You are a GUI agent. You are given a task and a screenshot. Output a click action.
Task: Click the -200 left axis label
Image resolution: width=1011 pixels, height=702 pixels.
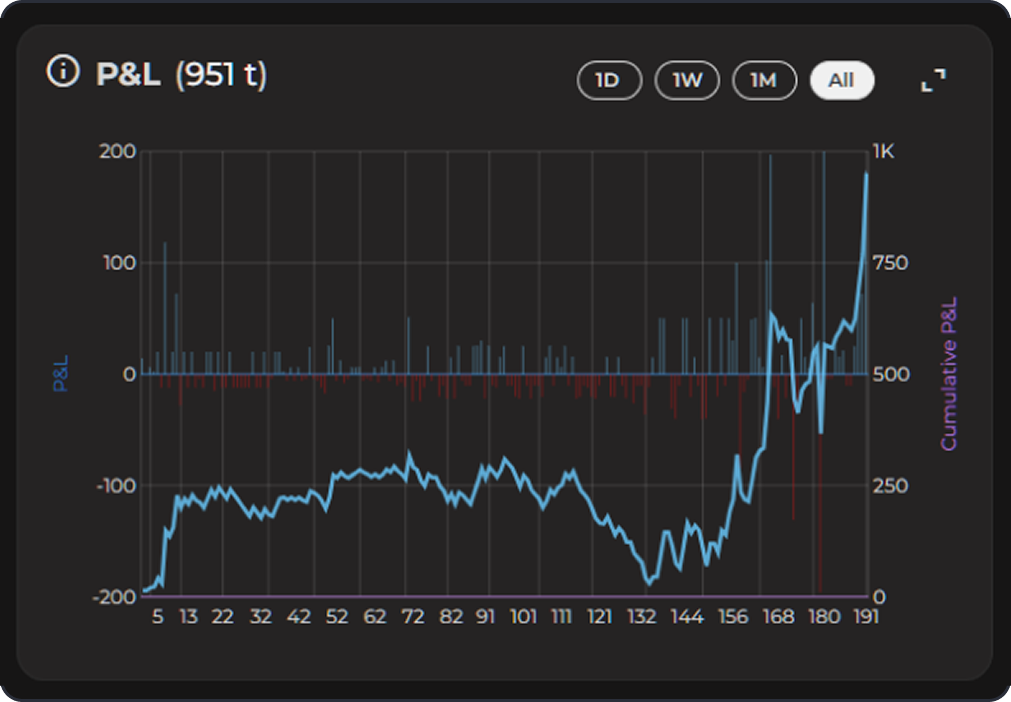click(x=116, y=597)
